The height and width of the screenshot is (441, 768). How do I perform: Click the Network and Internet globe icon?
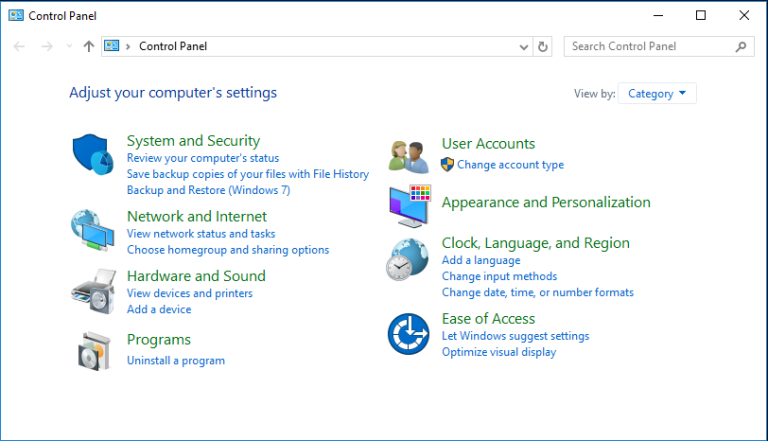tap(93, 230)
